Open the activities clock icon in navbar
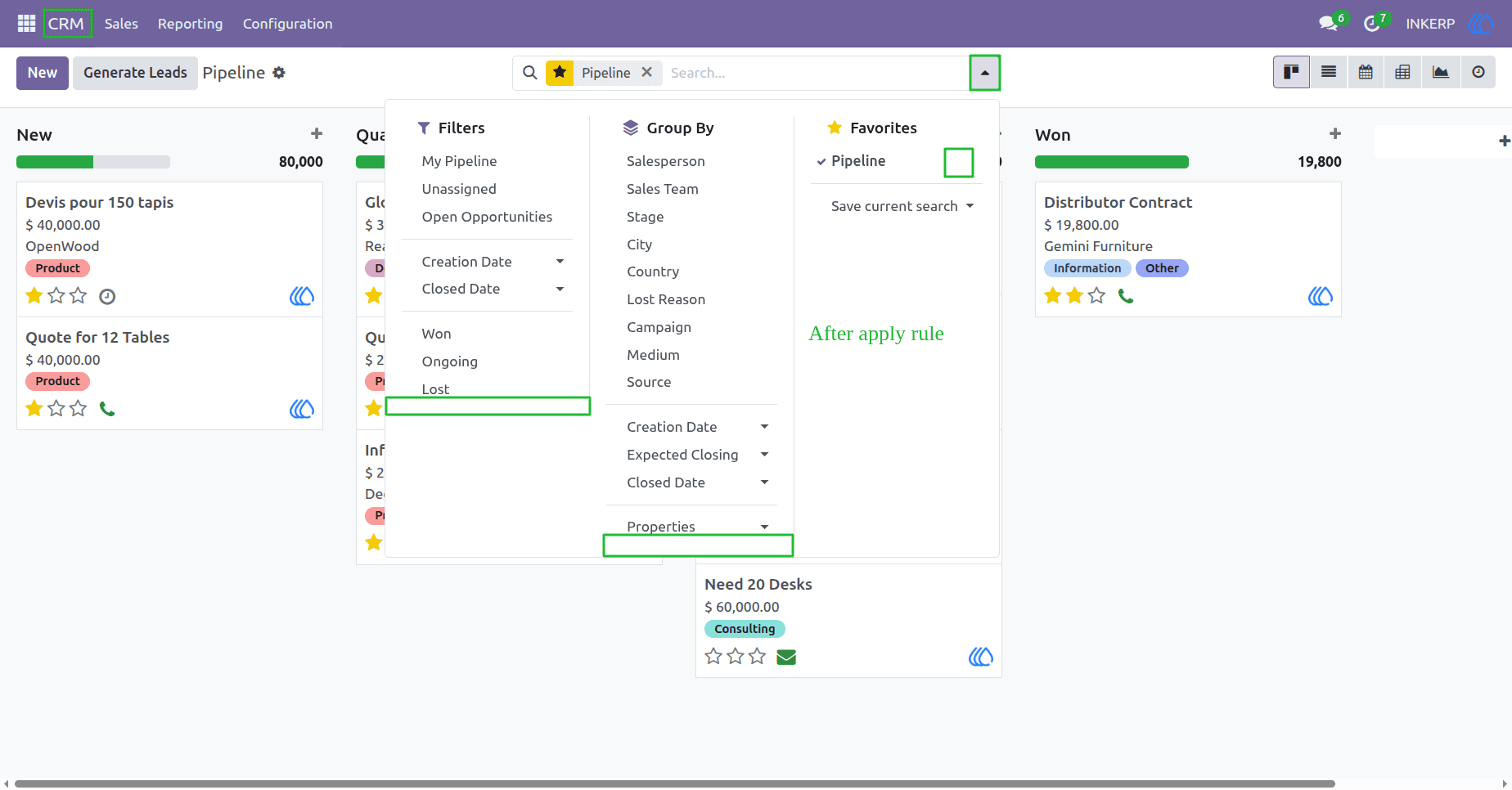 pos(1372,24)
